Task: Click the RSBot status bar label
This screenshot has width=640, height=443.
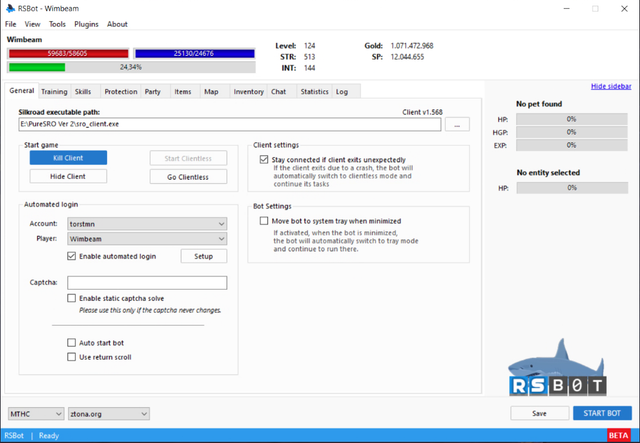Action: 14,436
